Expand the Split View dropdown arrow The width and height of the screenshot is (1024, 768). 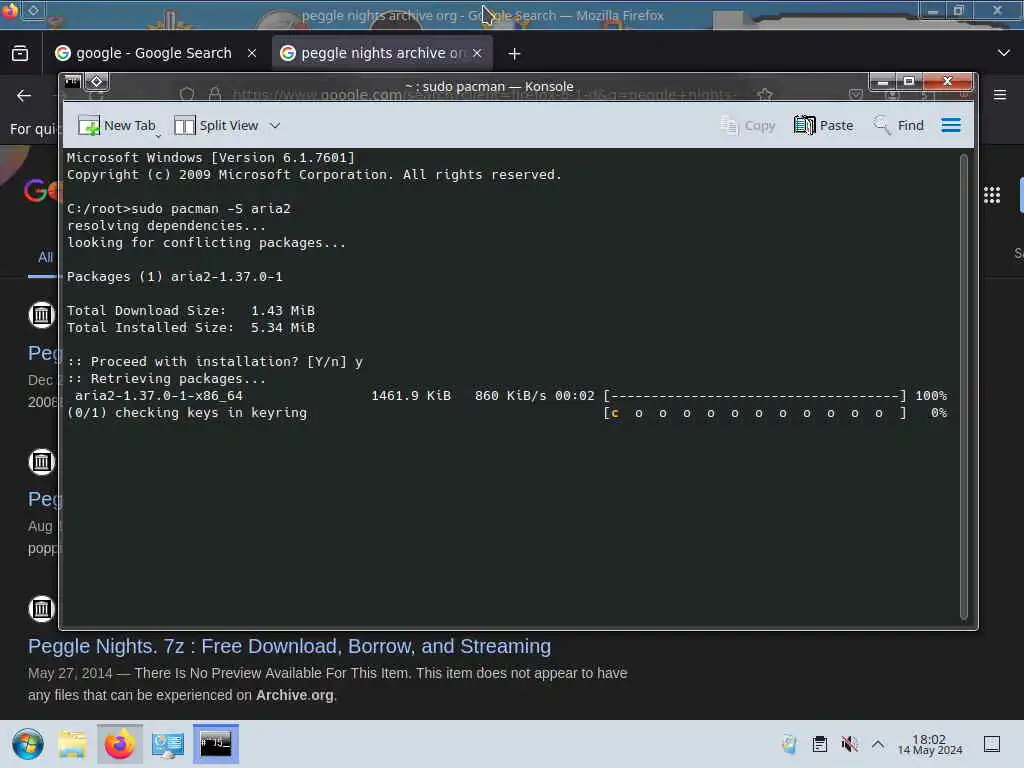[275, 125]
